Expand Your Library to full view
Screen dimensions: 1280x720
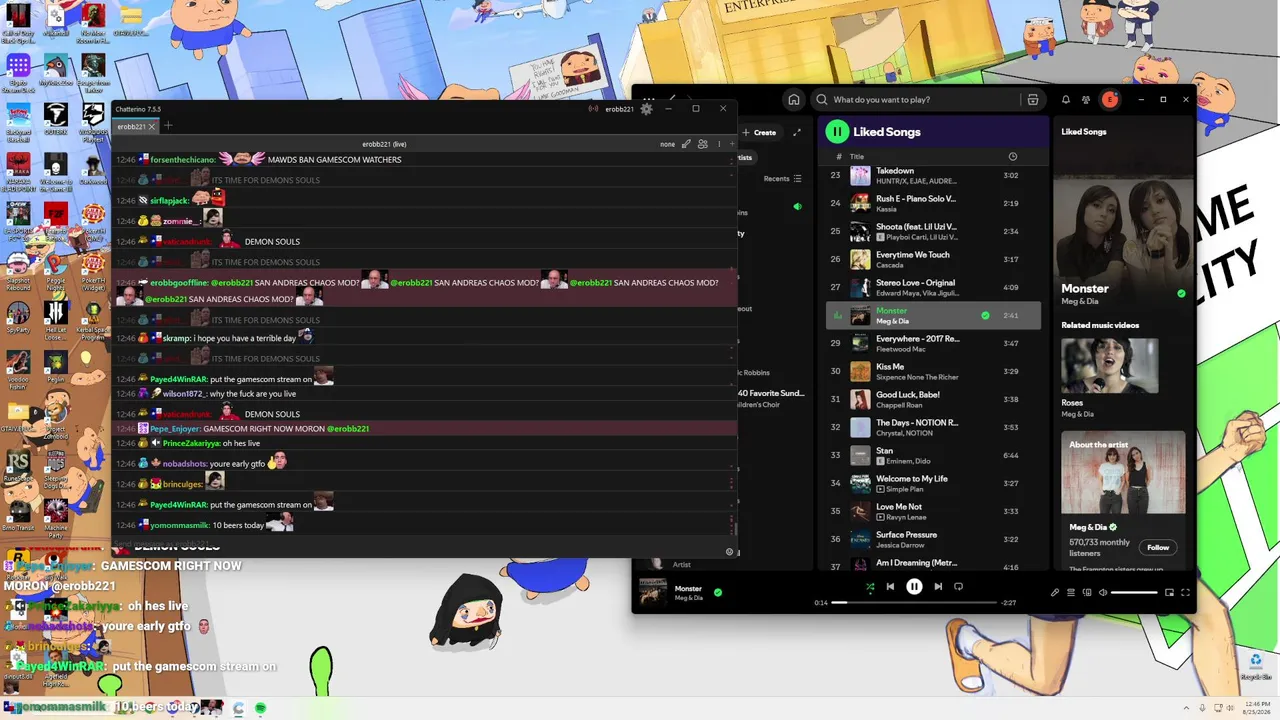[797, 132]
